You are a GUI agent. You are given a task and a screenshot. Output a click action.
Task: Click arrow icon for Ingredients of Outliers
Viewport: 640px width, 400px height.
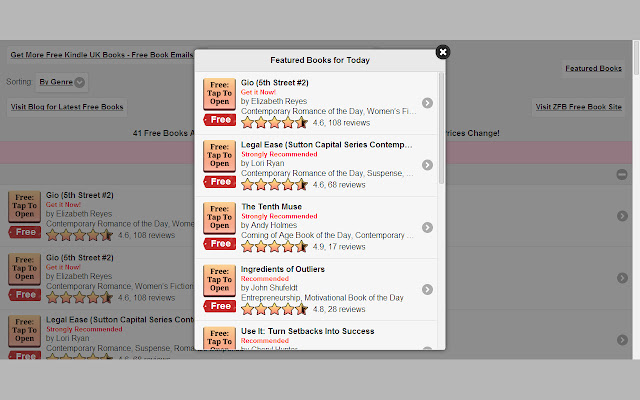click(427, 289)
